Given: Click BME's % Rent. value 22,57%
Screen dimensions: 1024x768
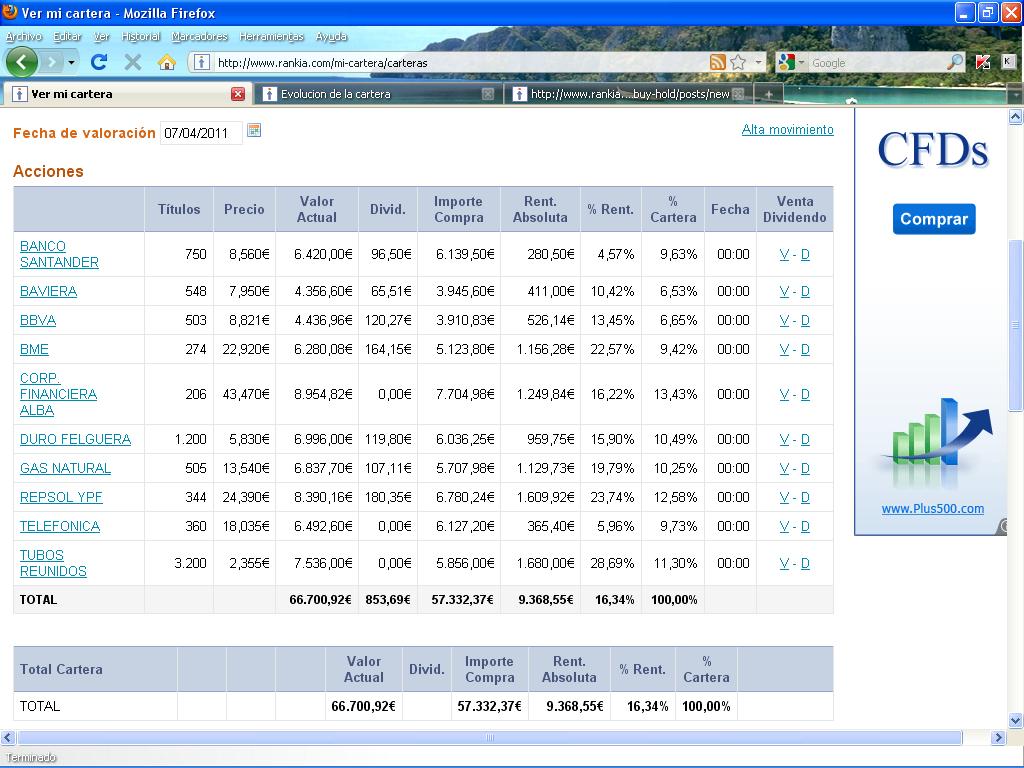Looking at the screenshot, I should (612, 349).
